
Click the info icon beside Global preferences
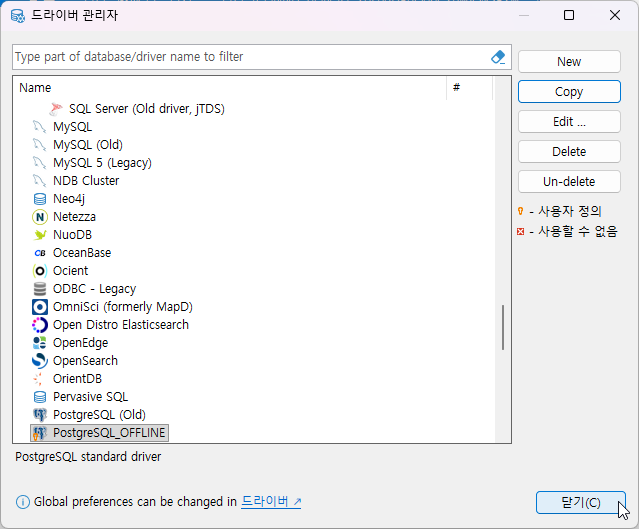click(x=22, y=502)
